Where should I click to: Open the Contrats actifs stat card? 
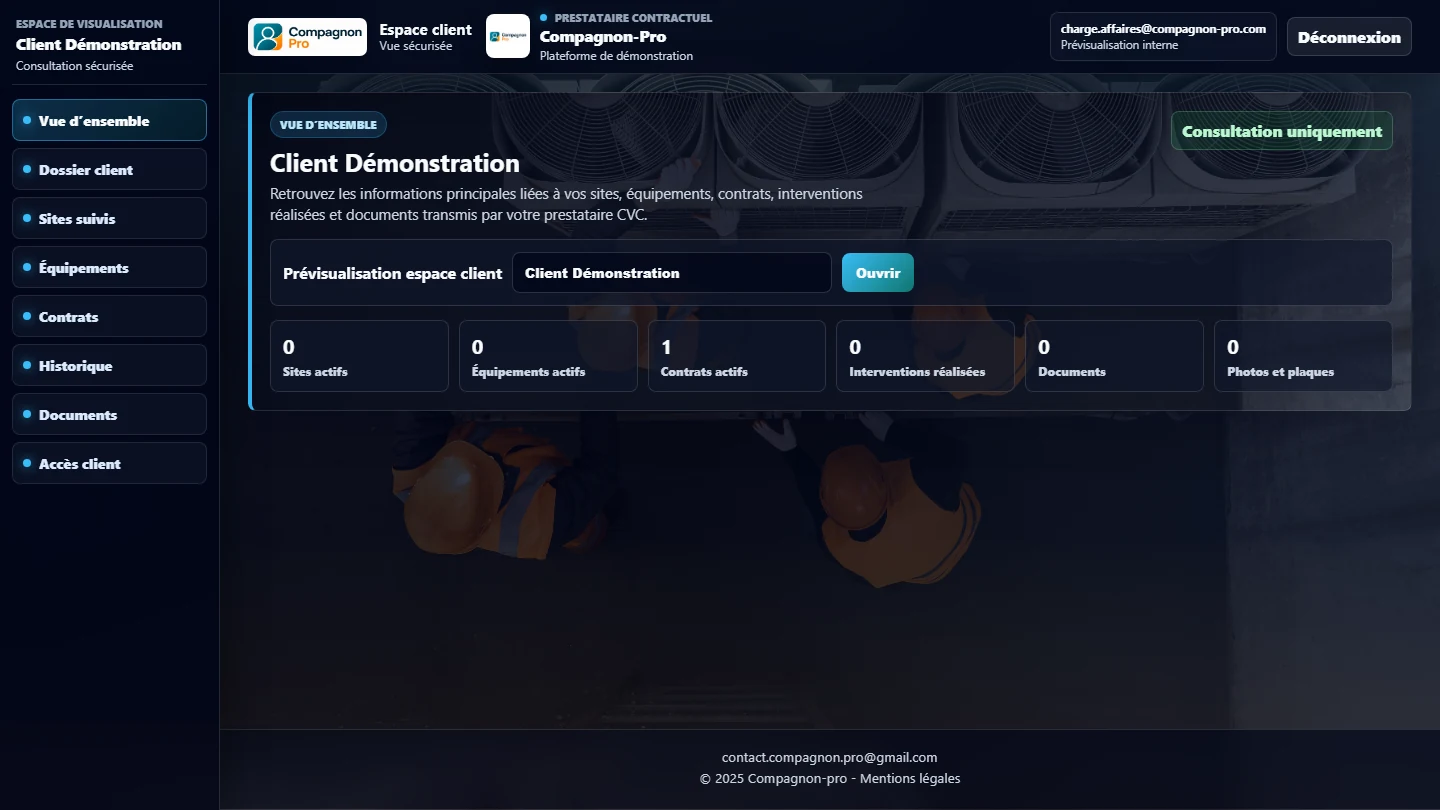click(737, 356)
